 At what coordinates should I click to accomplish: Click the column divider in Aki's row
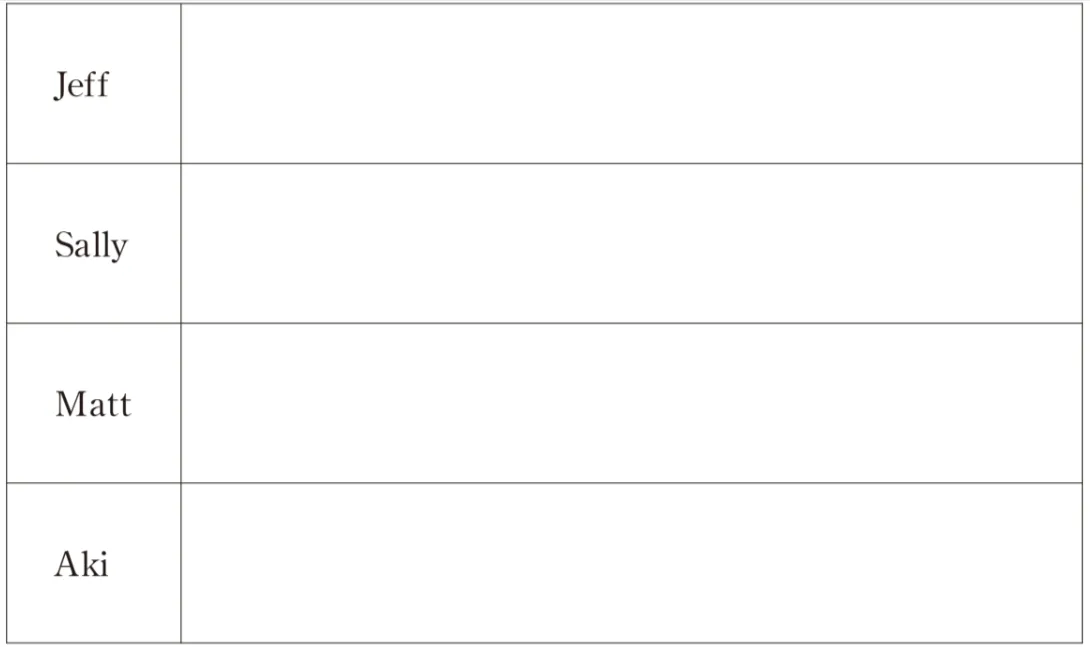tap(181, 564)
